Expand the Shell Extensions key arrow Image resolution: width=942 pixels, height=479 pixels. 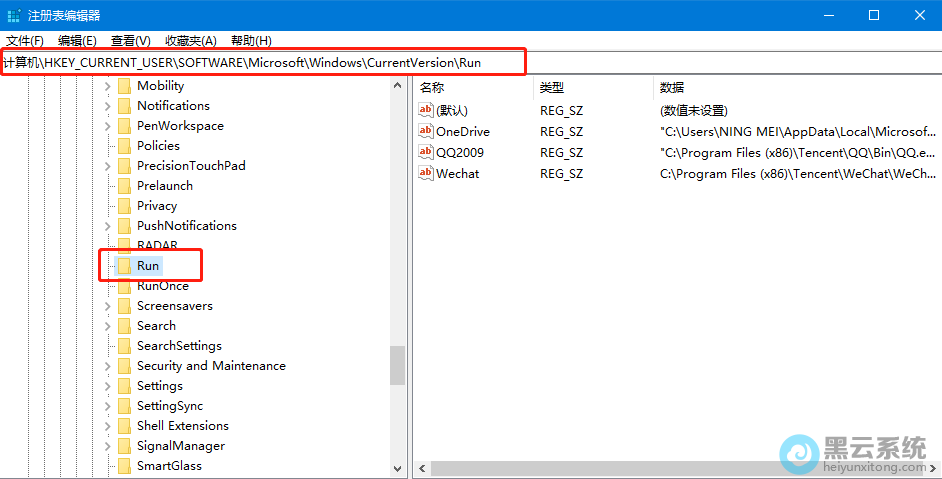tap(108, 426)
